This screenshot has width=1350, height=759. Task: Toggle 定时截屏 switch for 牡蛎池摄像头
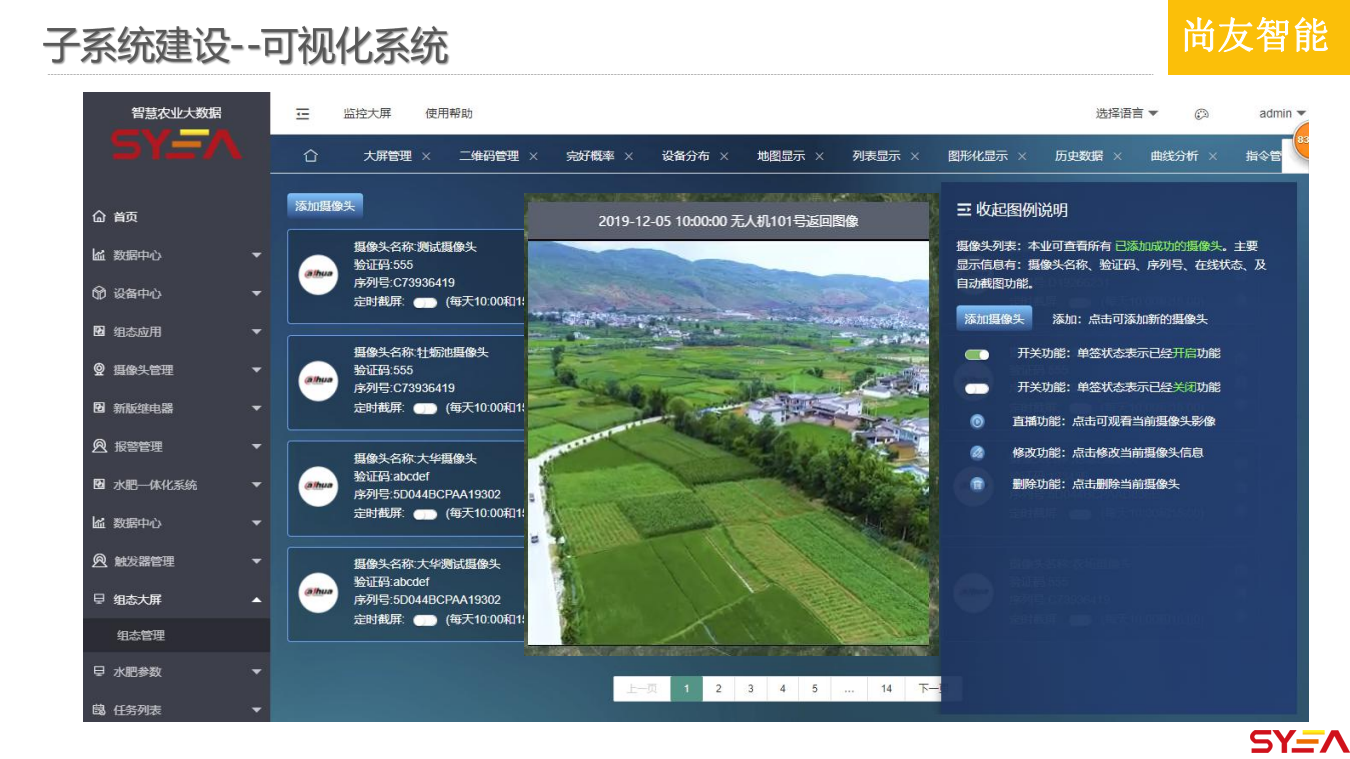pos(425,407)
